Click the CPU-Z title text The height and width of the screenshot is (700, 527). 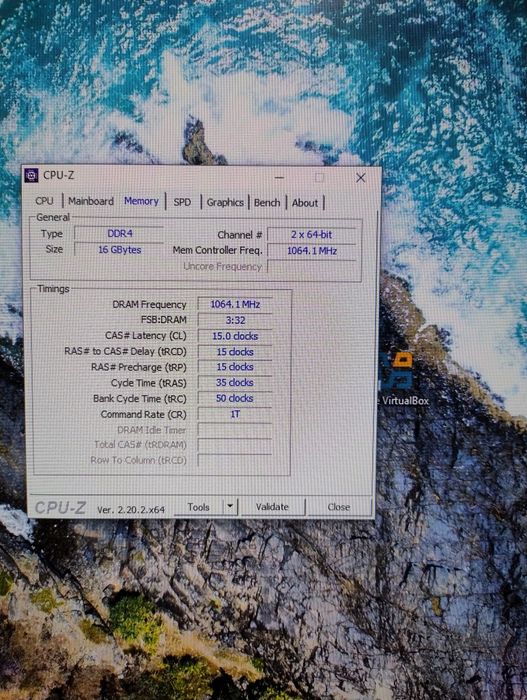(59, 175)
